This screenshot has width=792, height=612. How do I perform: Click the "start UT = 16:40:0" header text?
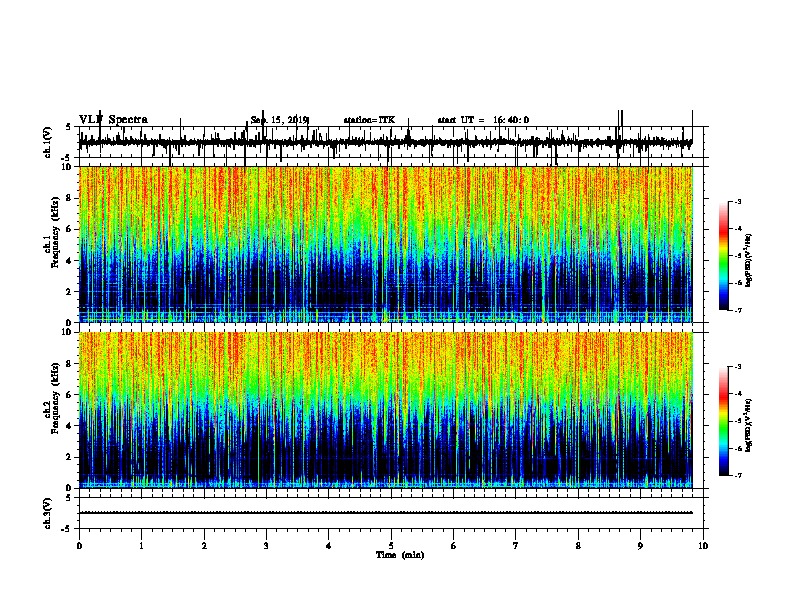(483, 120)
